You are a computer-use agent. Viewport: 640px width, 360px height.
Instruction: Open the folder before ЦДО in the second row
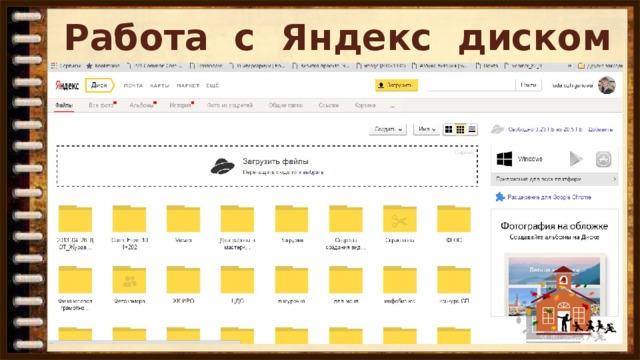click(x=183, y=280)
